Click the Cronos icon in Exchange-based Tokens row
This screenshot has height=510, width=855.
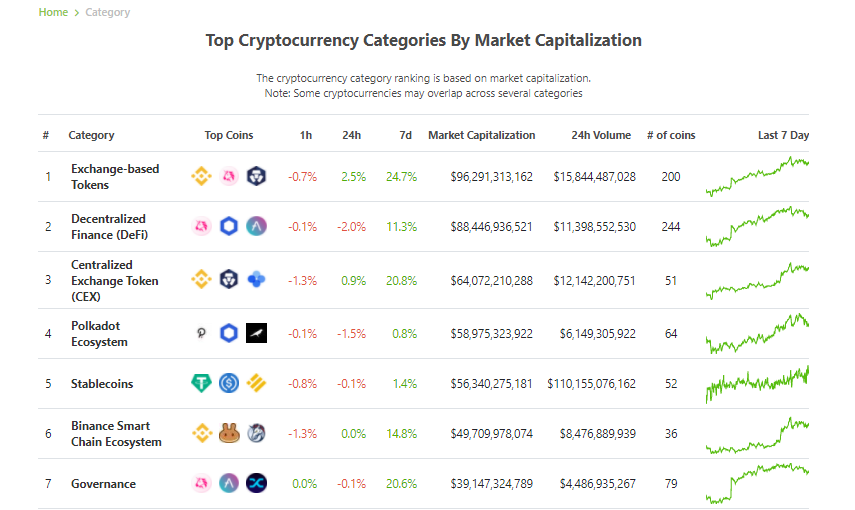(256, 176)
